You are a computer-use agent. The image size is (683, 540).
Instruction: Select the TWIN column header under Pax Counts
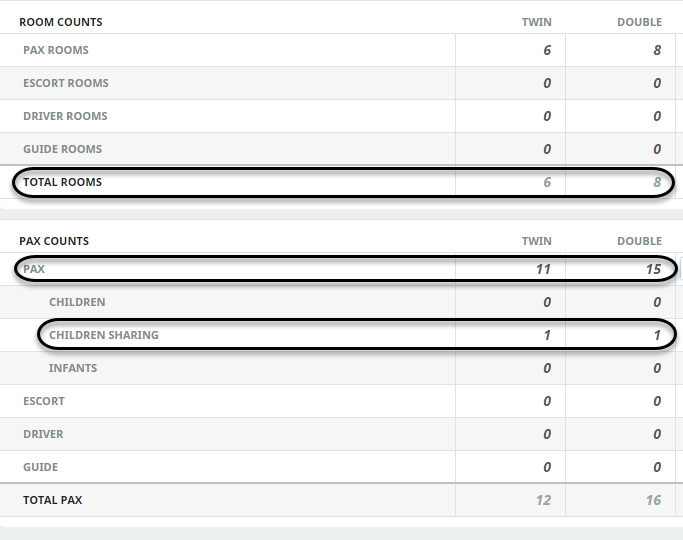537,241
